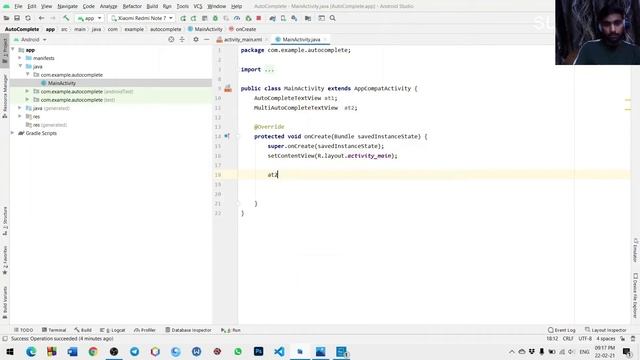640x360 pixels.
Task: Open Visual Studio Code from the taskbar
Action: tap(279, 351)
